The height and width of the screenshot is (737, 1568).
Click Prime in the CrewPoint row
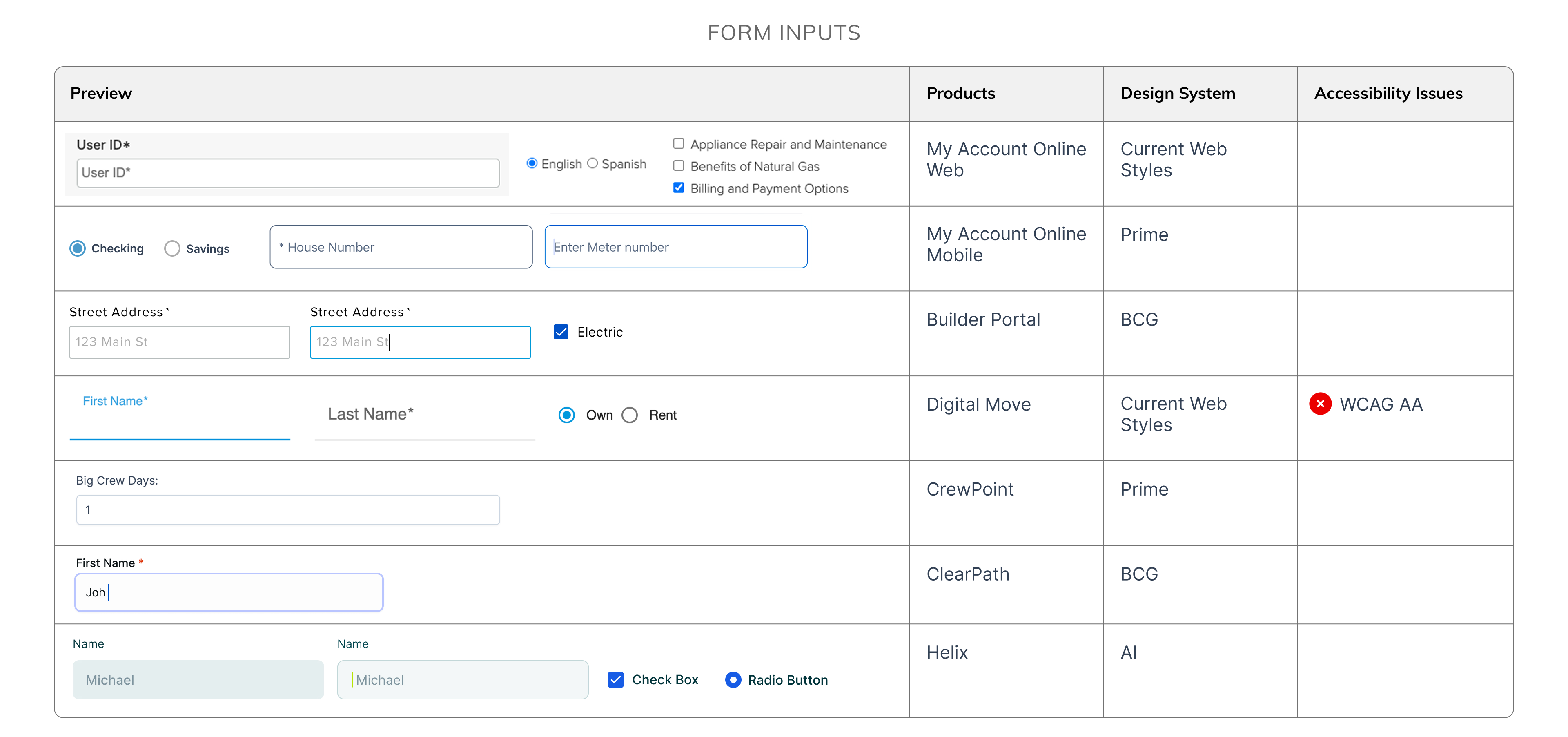click(1144, 489)
